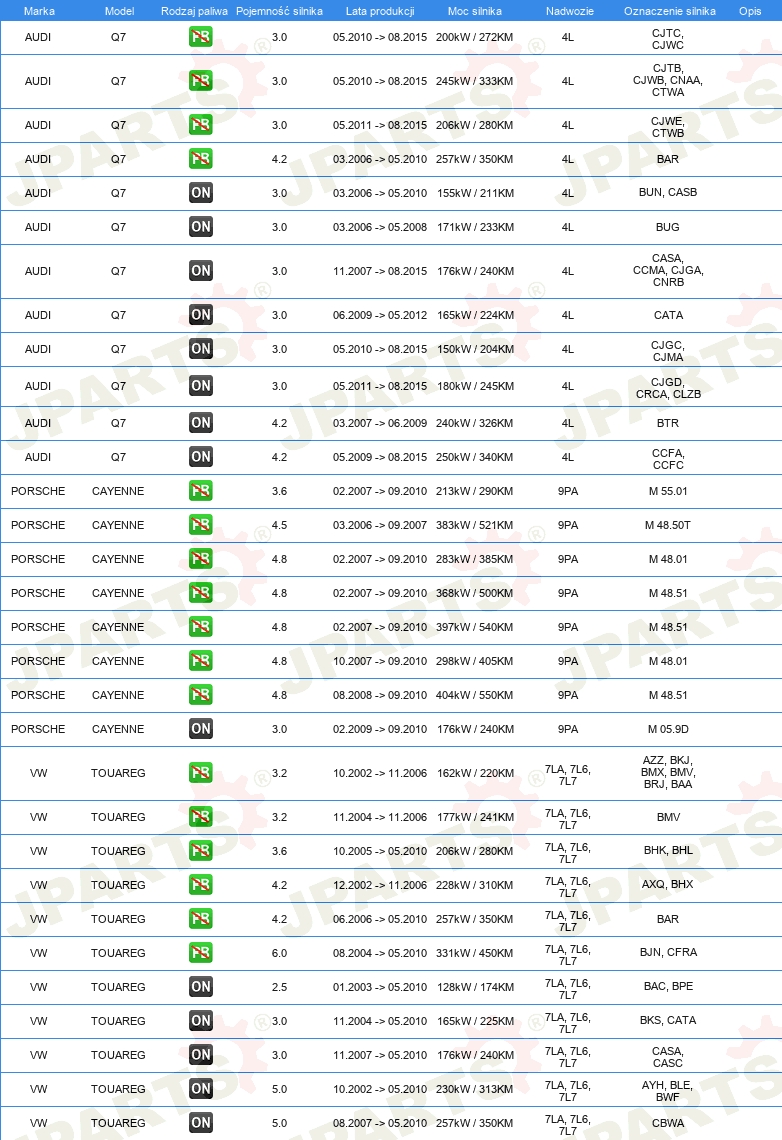Viewport: 782px width, 1140px height.
Task: Click petrol icon in Audi Q7 BAR engine row
Action: [201, 158]
